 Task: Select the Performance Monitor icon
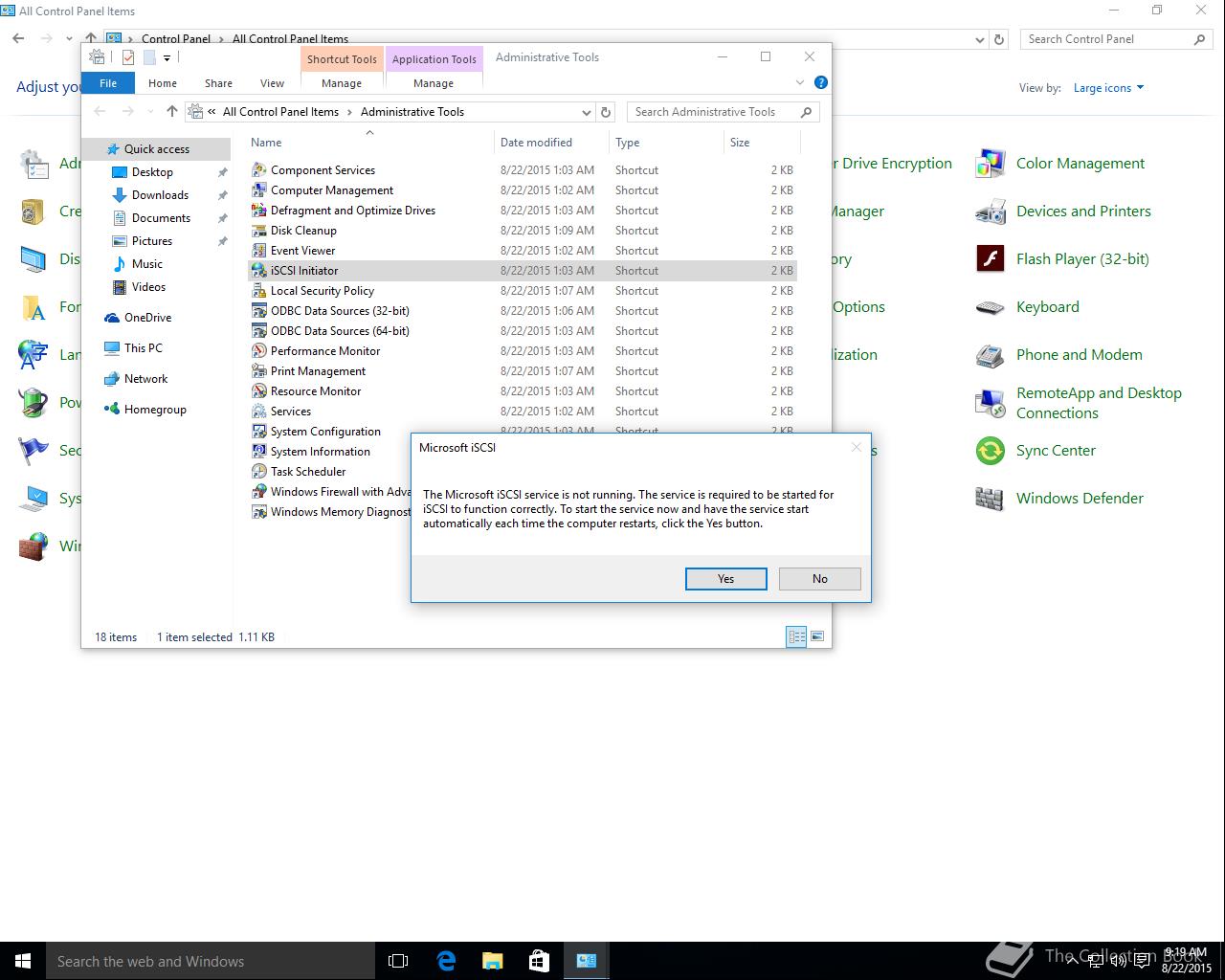pyautogui.click(x=258, y=351)
